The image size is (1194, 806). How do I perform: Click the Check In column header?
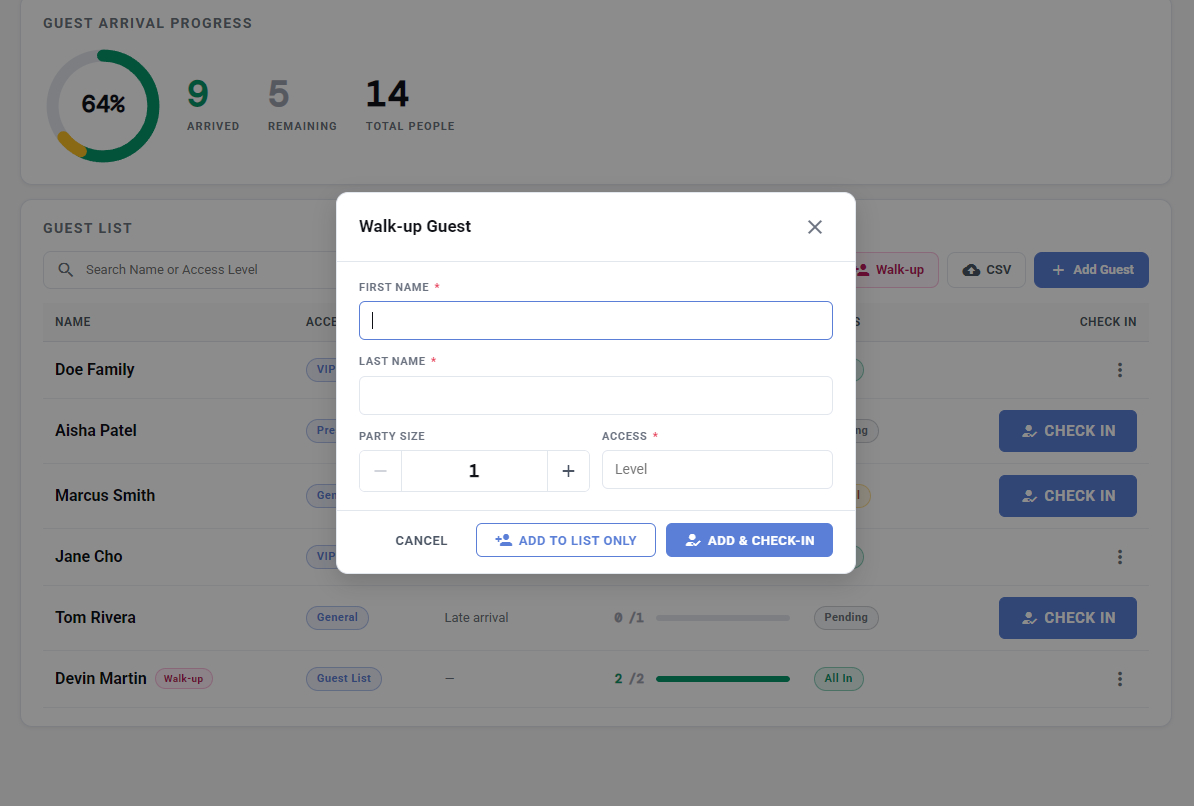tap(1107, 322)
